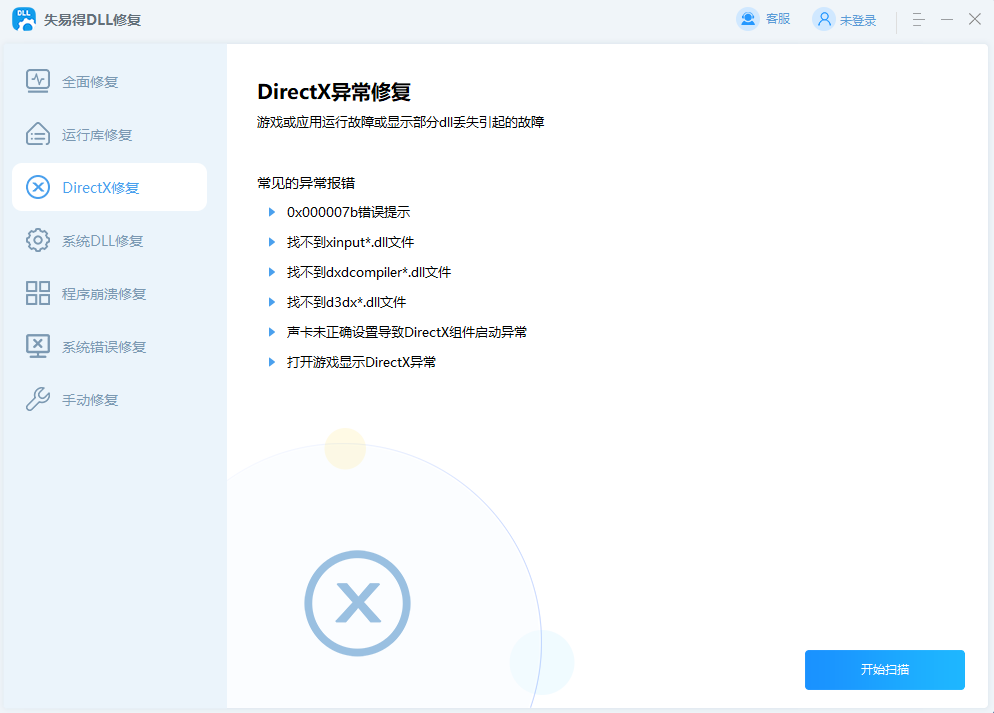994x713 pixels.
Task: Click the 运行库修复 icon in sidebar
Action: point(37,134)
